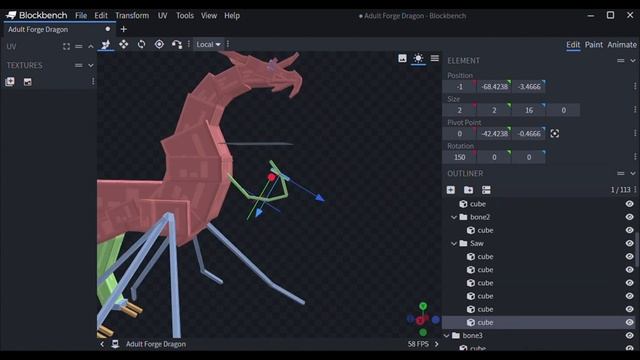Switch to Paint mode
The width and height of the screenshot is (640, 360).
click(x=593, y=44)
